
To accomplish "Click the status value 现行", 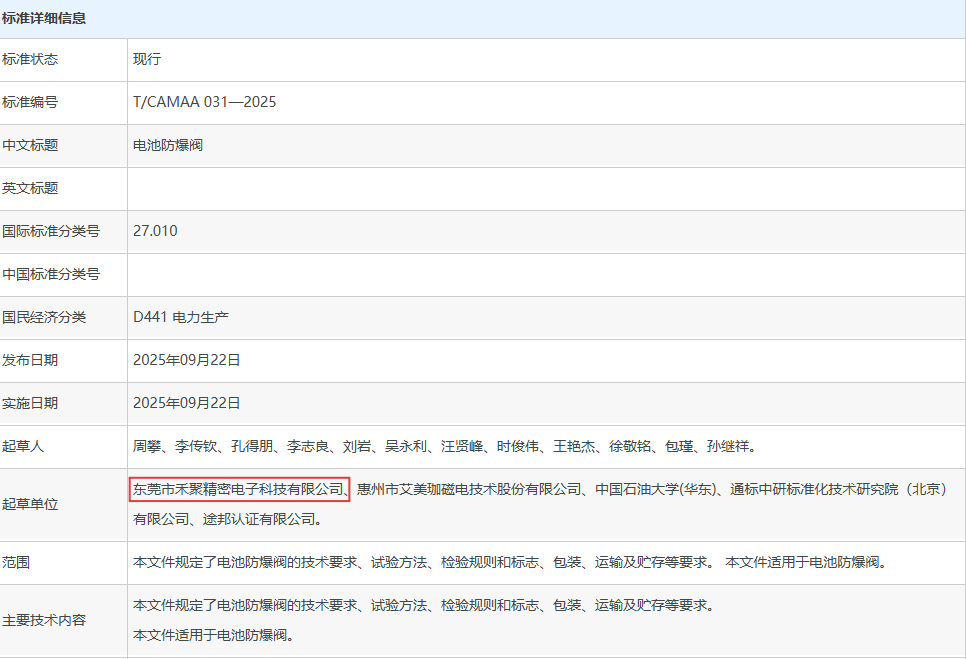I will coord(147,59).
